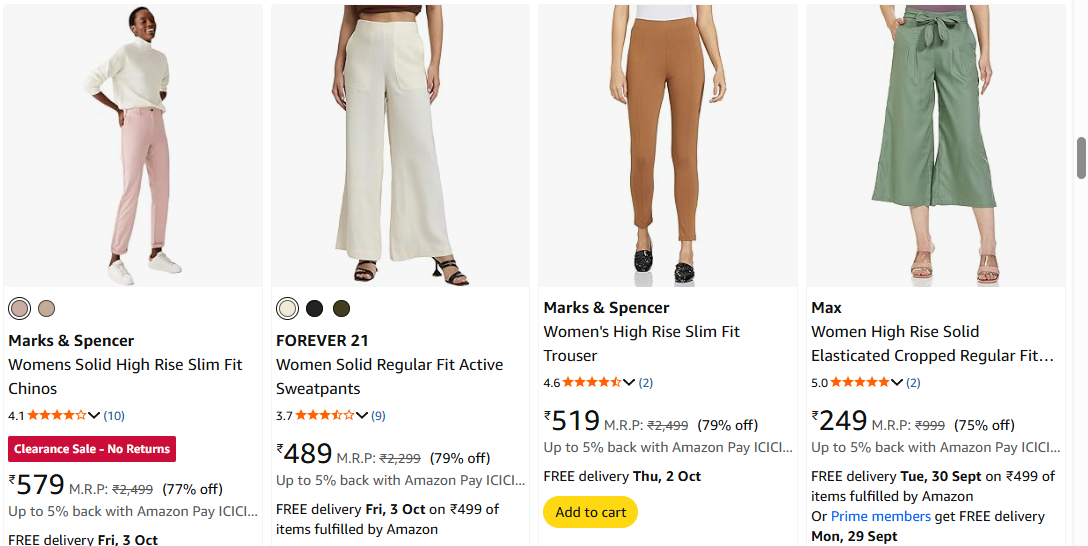Add Marks & Spencer Trouser to cart
Viewport: 1088px width, 546px height.
[591, 512]
